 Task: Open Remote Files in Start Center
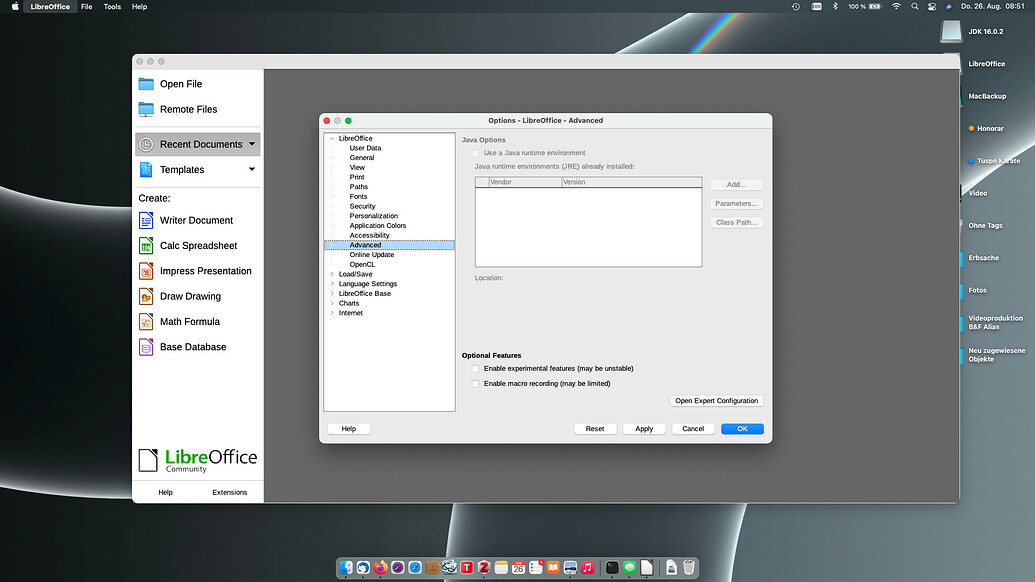click(x=188, y=110)
